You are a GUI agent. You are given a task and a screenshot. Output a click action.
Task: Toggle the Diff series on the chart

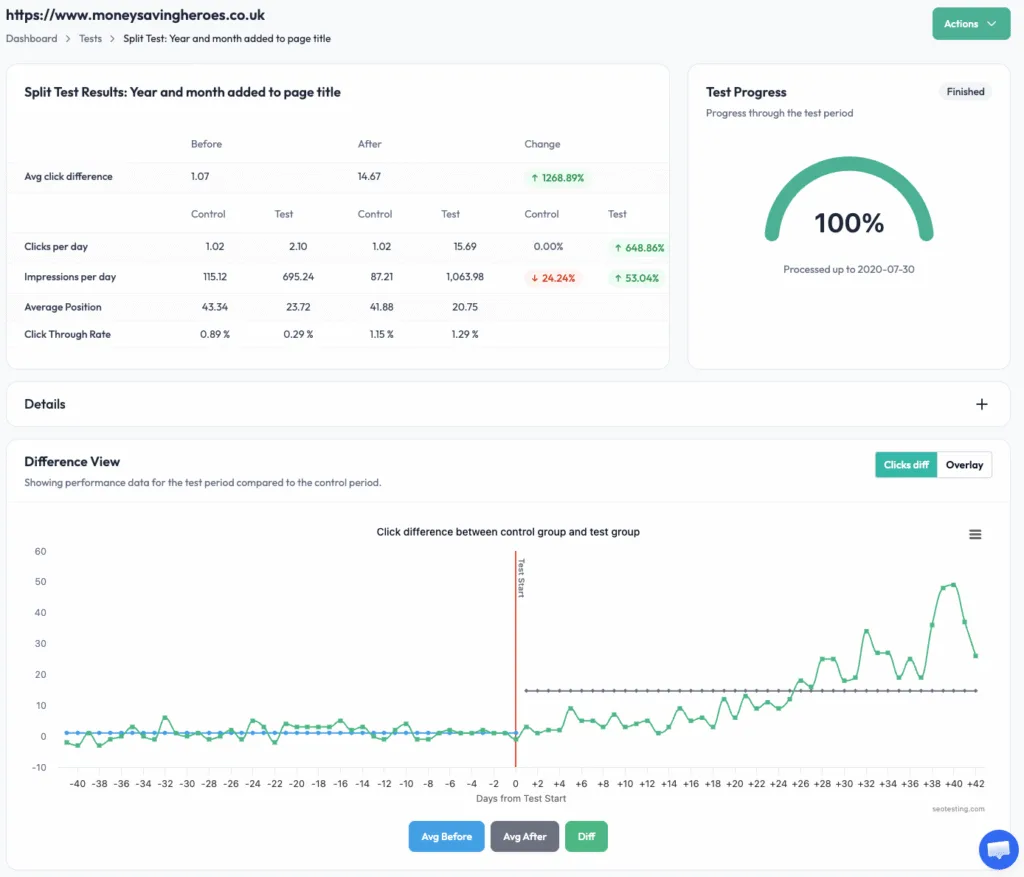pyautogui.click(x=586, y=836)
